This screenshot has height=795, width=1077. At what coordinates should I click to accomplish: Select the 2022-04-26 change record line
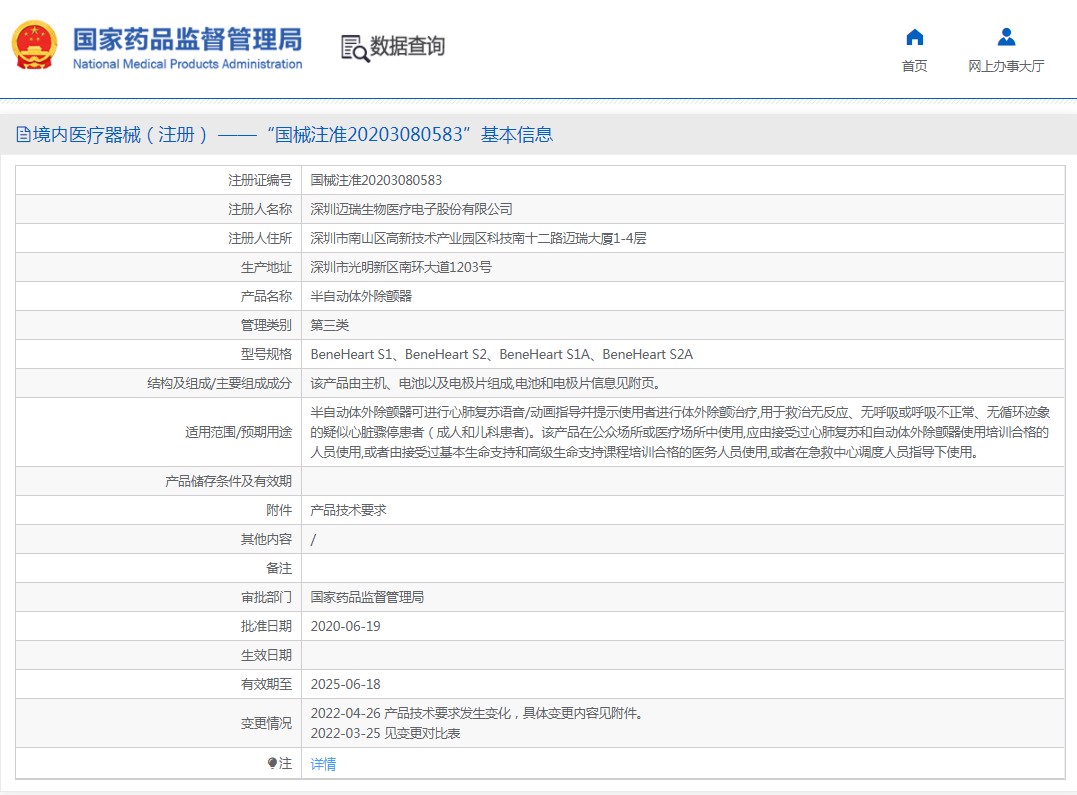pyautogui.click(x=476, y=714)
